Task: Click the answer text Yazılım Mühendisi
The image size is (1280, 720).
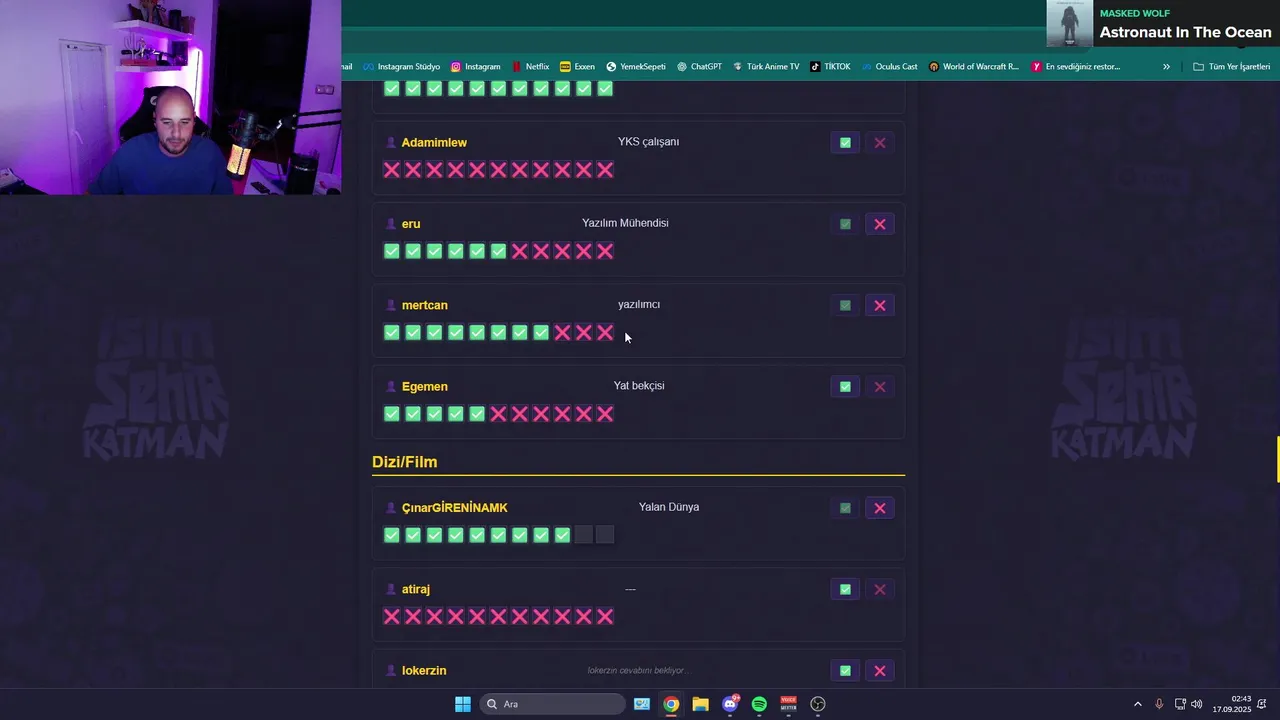Action: click(x=625, y=223)
